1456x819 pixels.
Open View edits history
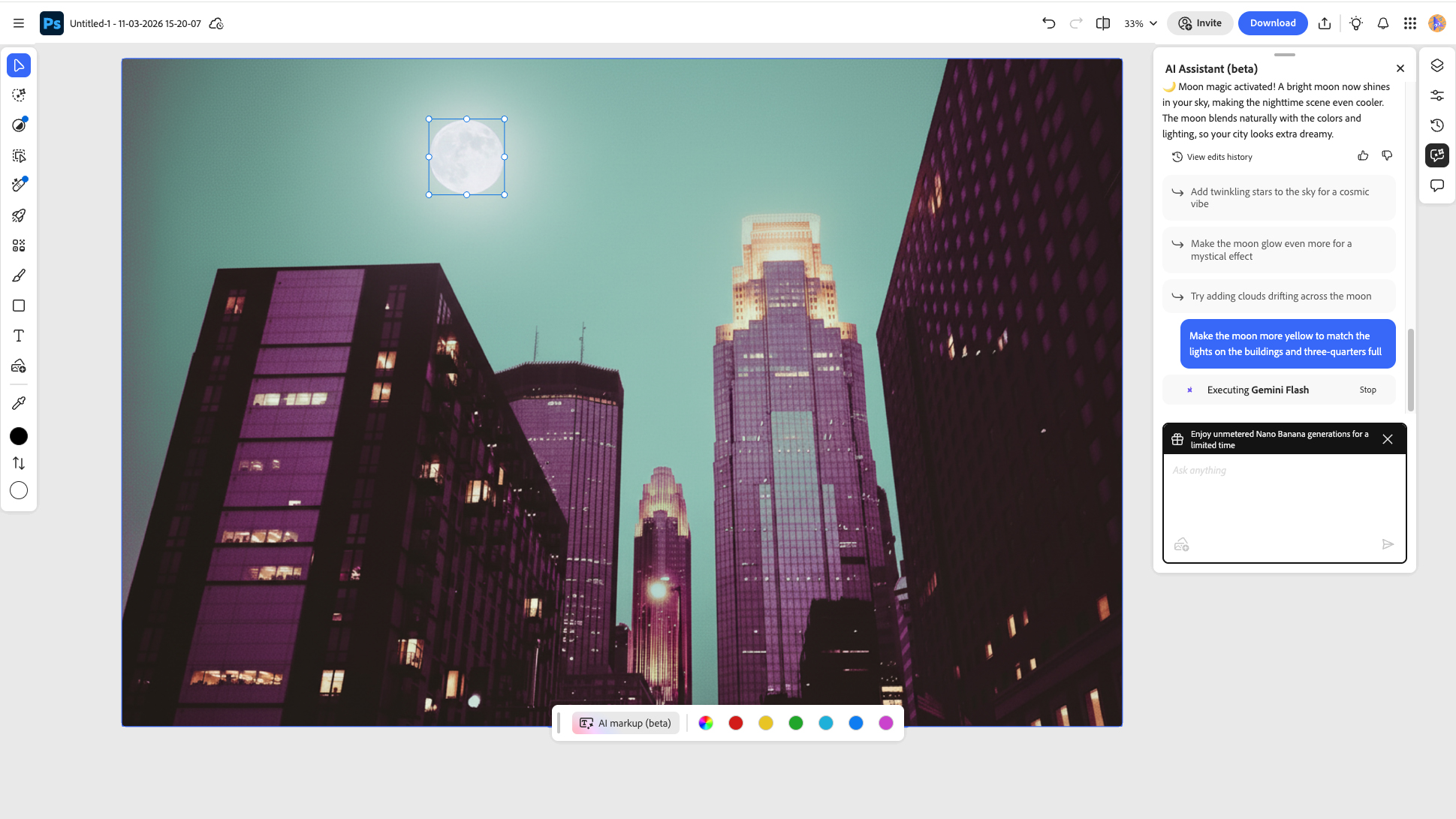pyautogui.click(x=1211, y=156)
